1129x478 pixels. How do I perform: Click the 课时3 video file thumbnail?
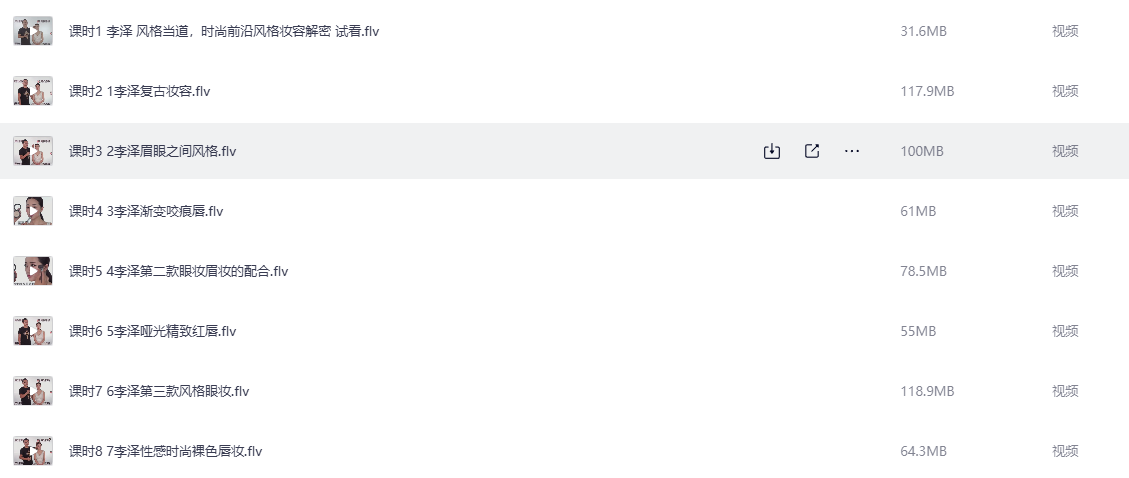coord(33,151)
